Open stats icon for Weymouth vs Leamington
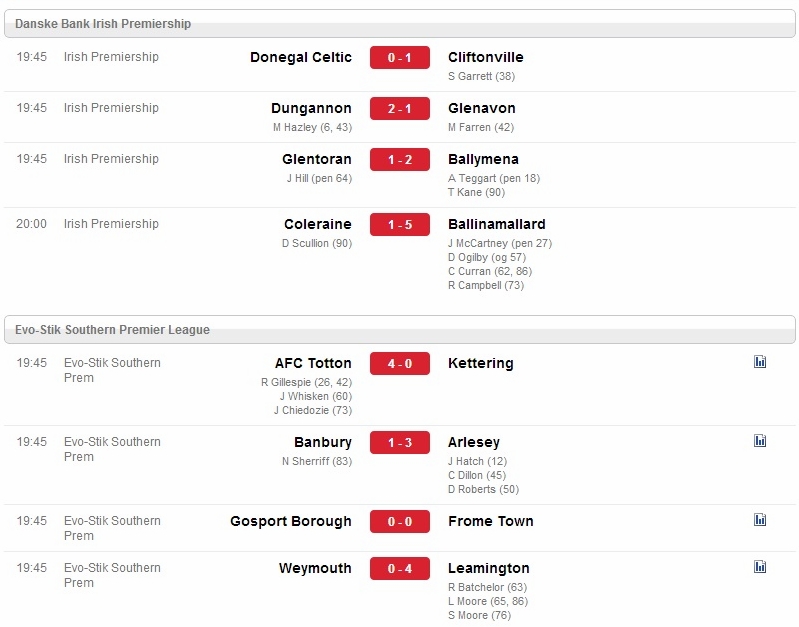This screenshot has width=799, height=627. 760,566
